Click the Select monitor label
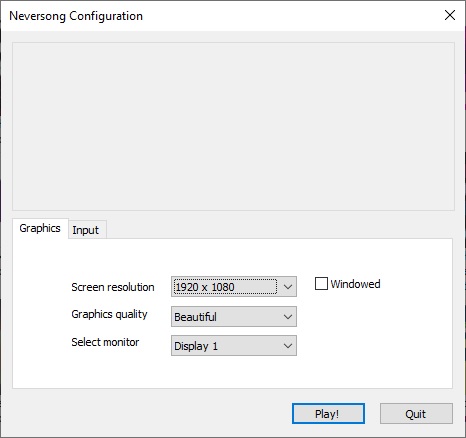This screenshot has height=438, width=466. coord(105,342)
